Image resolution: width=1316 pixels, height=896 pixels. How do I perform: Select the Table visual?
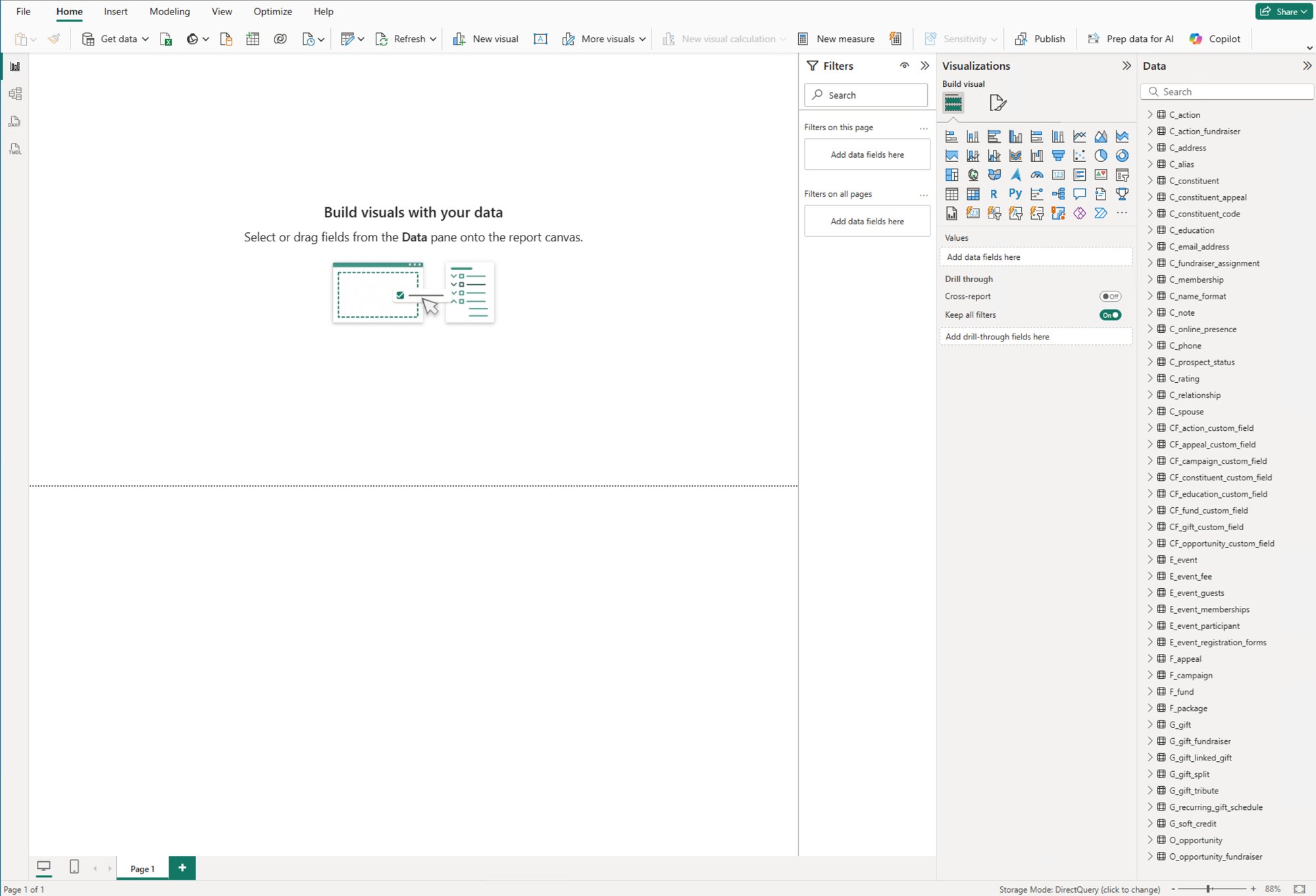click(951, 194)
